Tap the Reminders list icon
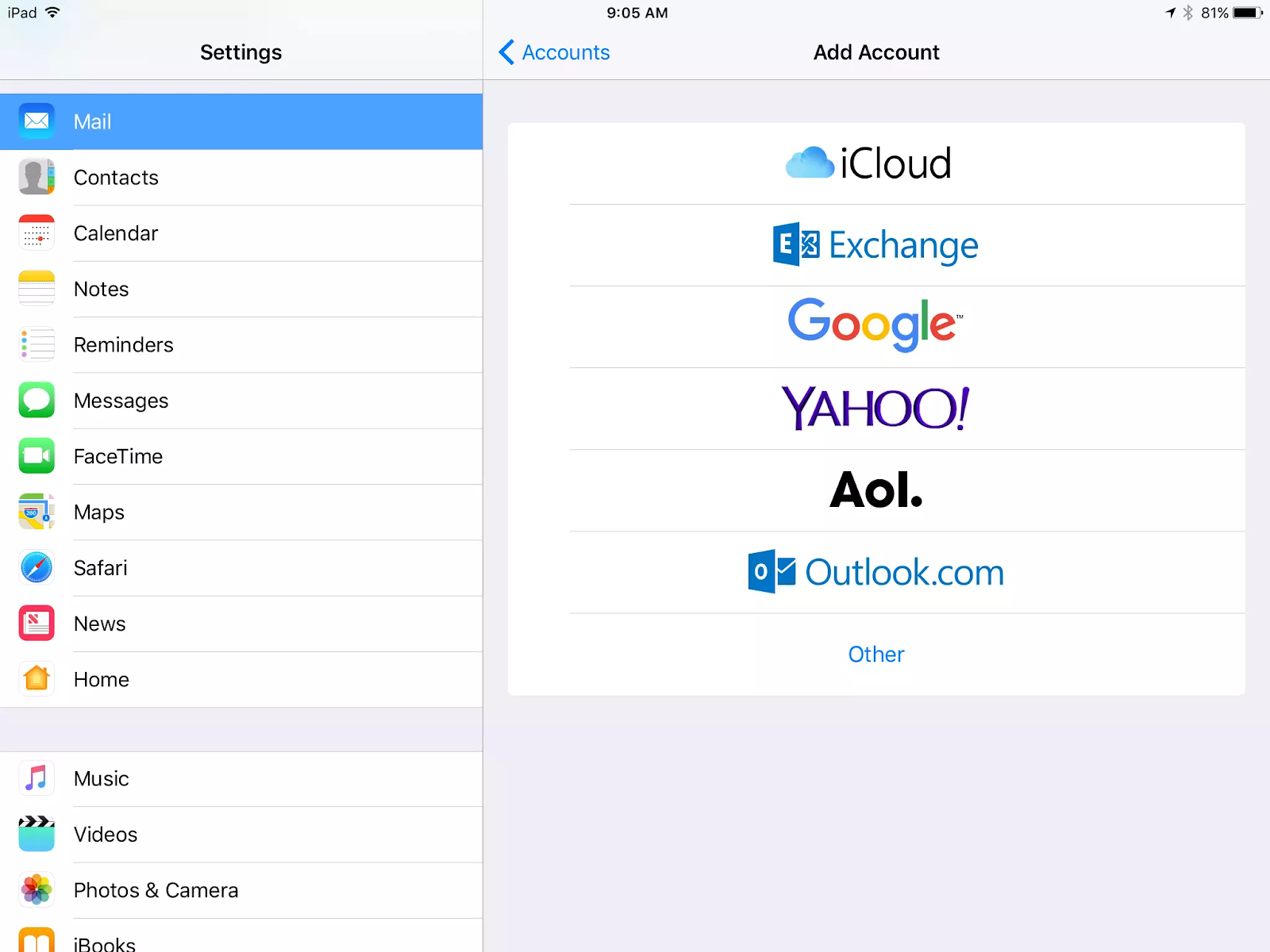1270x952 pixels. tap(37, 344)
